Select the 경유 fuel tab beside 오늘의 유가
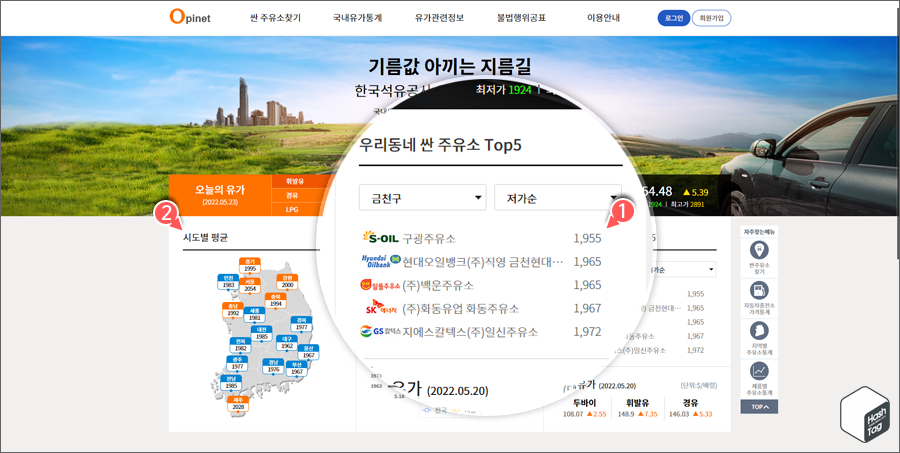 pos(294,195)
